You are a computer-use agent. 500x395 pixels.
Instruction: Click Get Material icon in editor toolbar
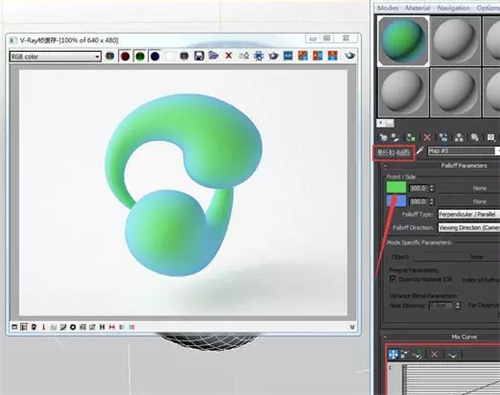click(x=383, y=137)
